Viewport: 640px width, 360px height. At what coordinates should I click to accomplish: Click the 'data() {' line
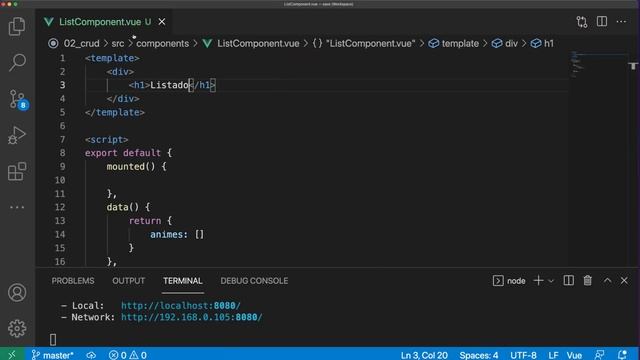(x=128, y=207)
